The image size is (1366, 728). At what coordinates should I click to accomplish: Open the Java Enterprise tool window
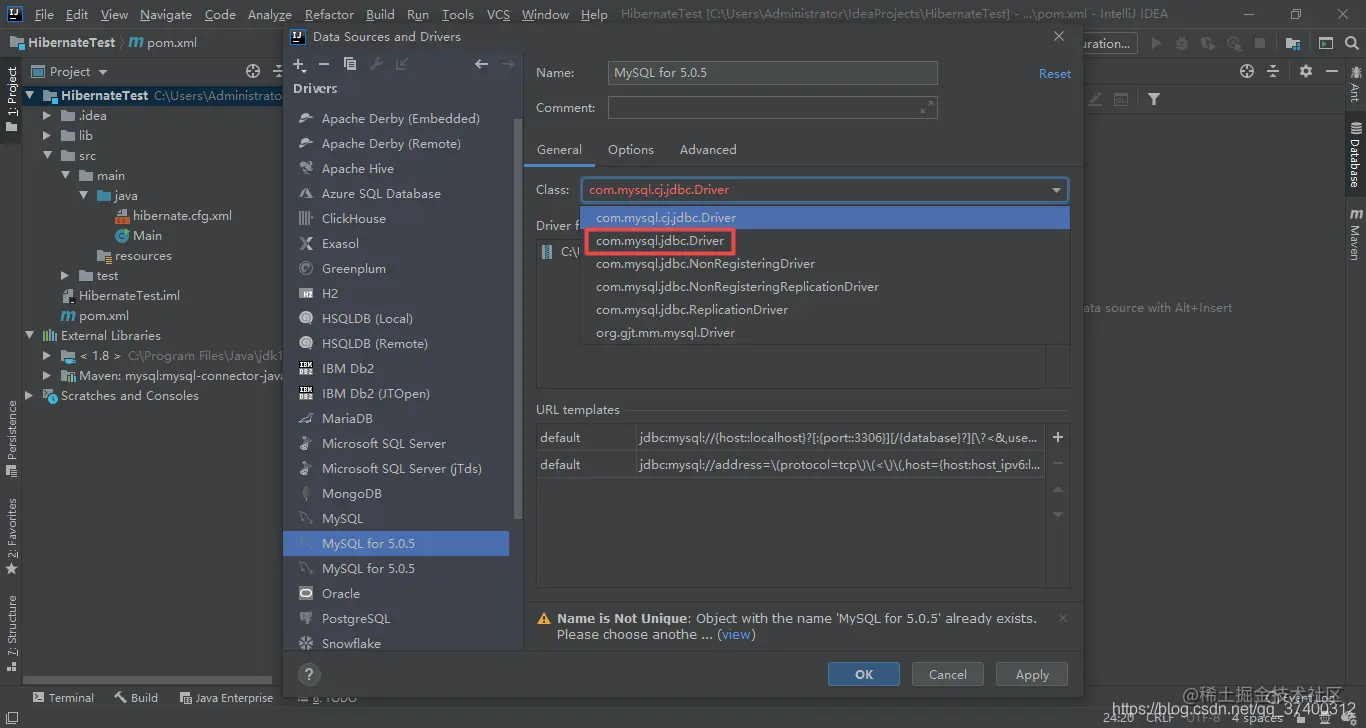point(226,697)
